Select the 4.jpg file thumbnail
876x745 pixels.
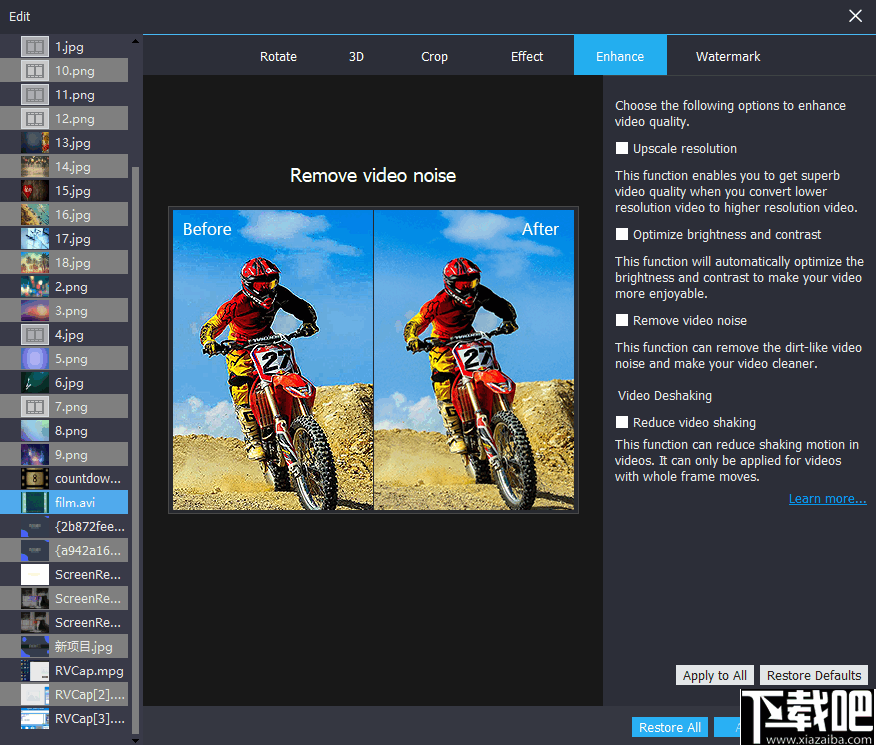click(x=64, y=334)
